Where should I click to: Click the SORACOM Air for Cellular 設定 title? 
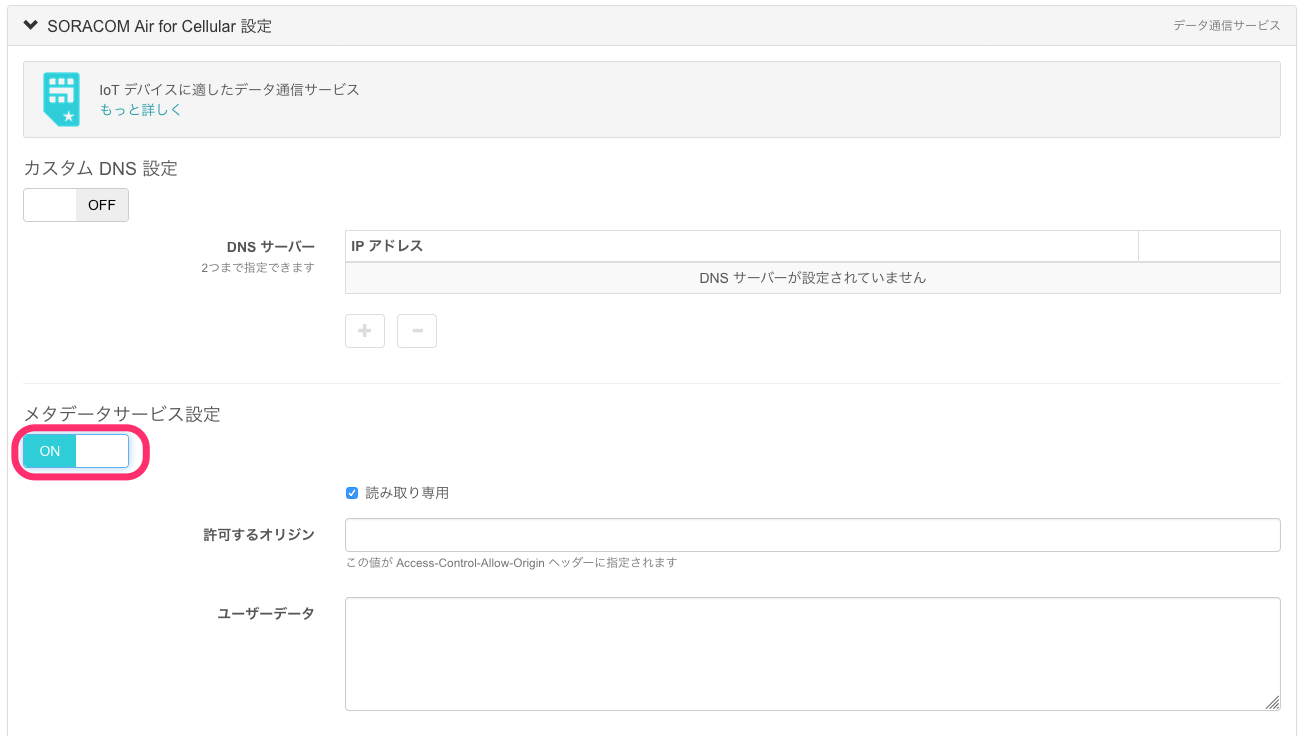click(155, 24)
